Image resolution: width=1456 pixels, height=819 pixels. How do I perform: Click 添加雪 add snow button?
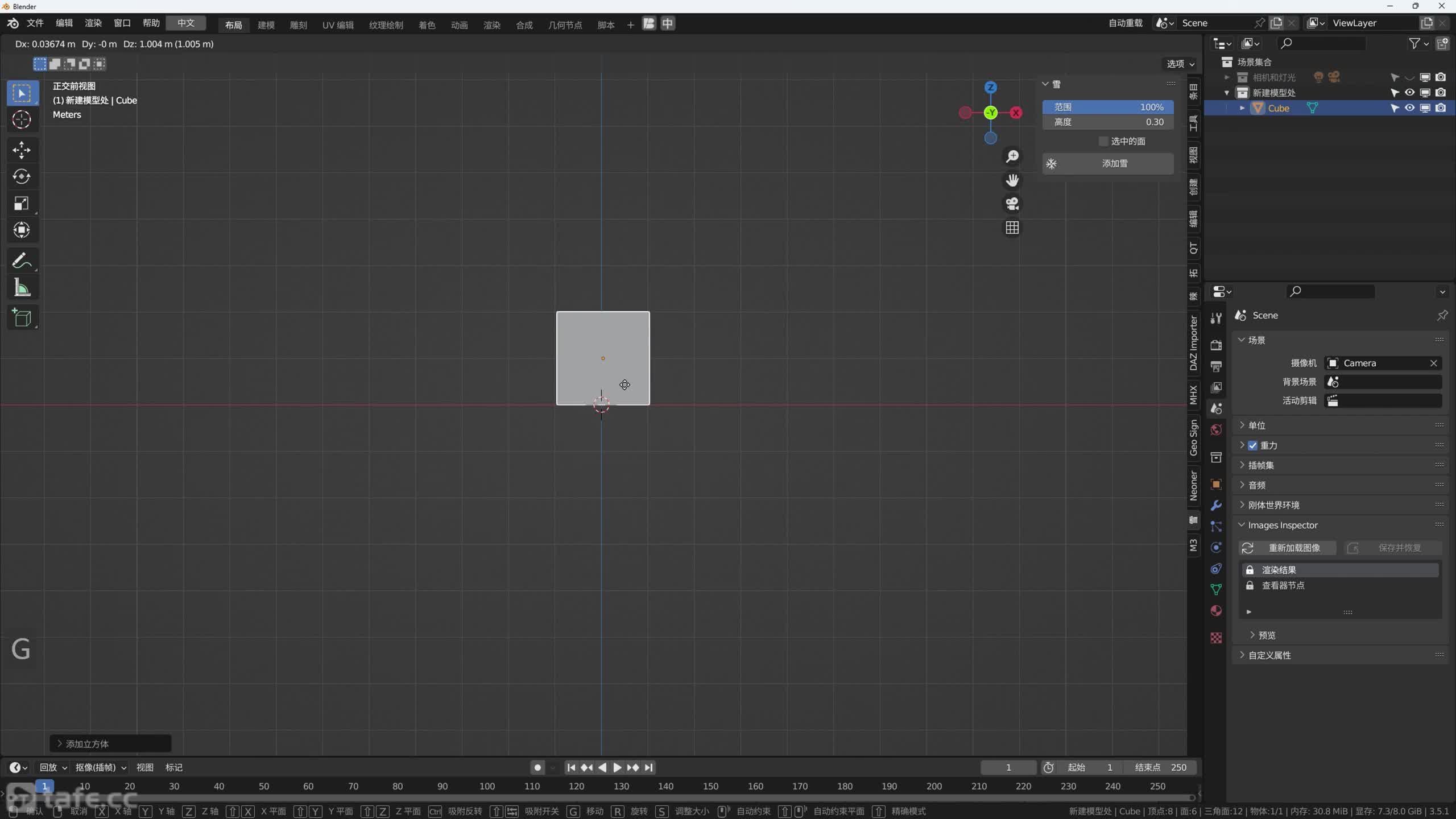pos(1108,164)
